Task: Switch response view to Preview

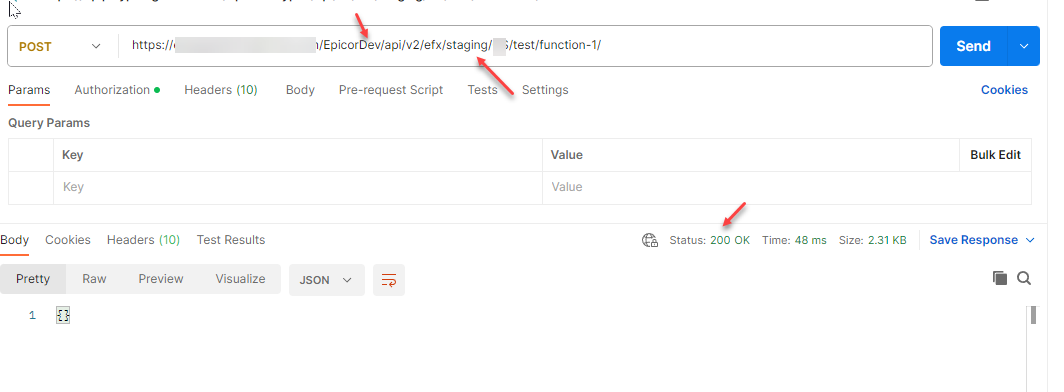Action: (161, 279)
